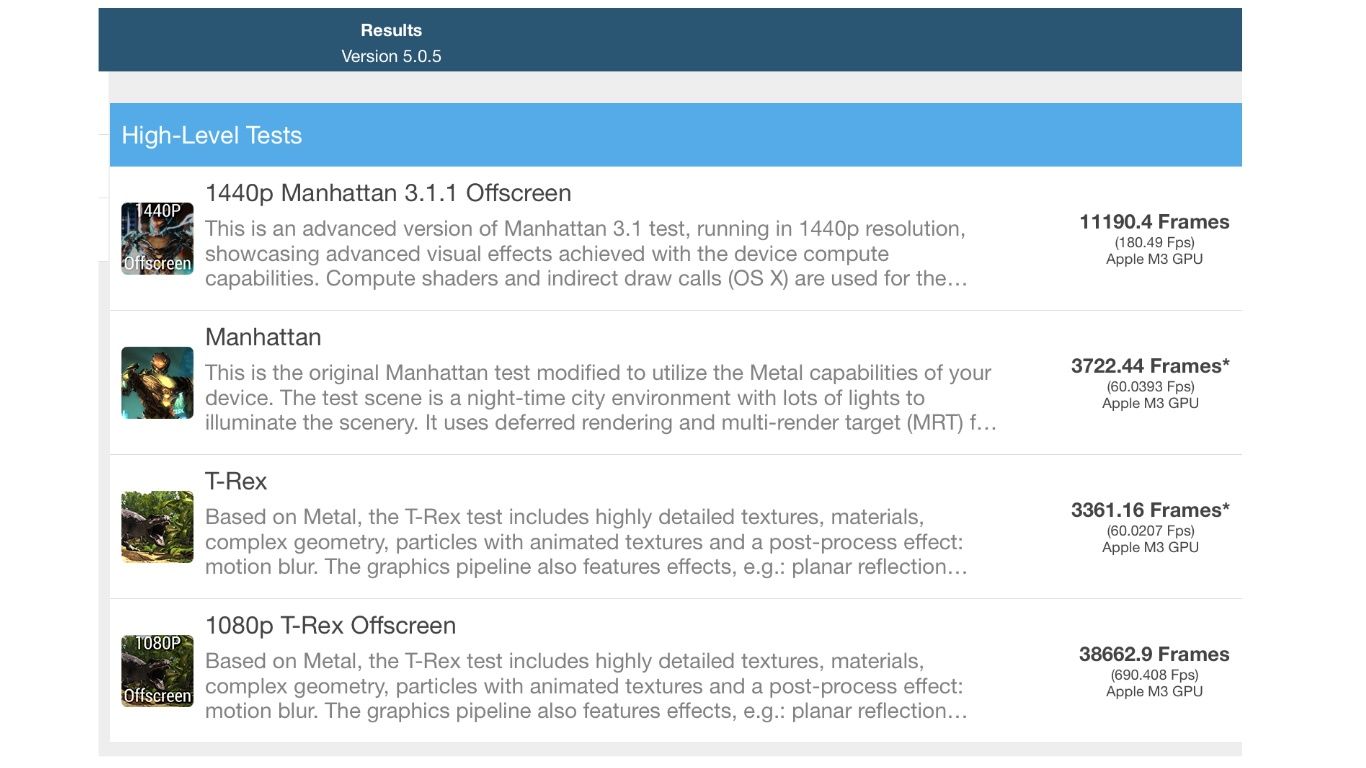The width and height of the screenshot is (1366, 768).
Task: Select the 1440p Manhattan 3.1.1 Offscreen title
Action: coord(388,193)
